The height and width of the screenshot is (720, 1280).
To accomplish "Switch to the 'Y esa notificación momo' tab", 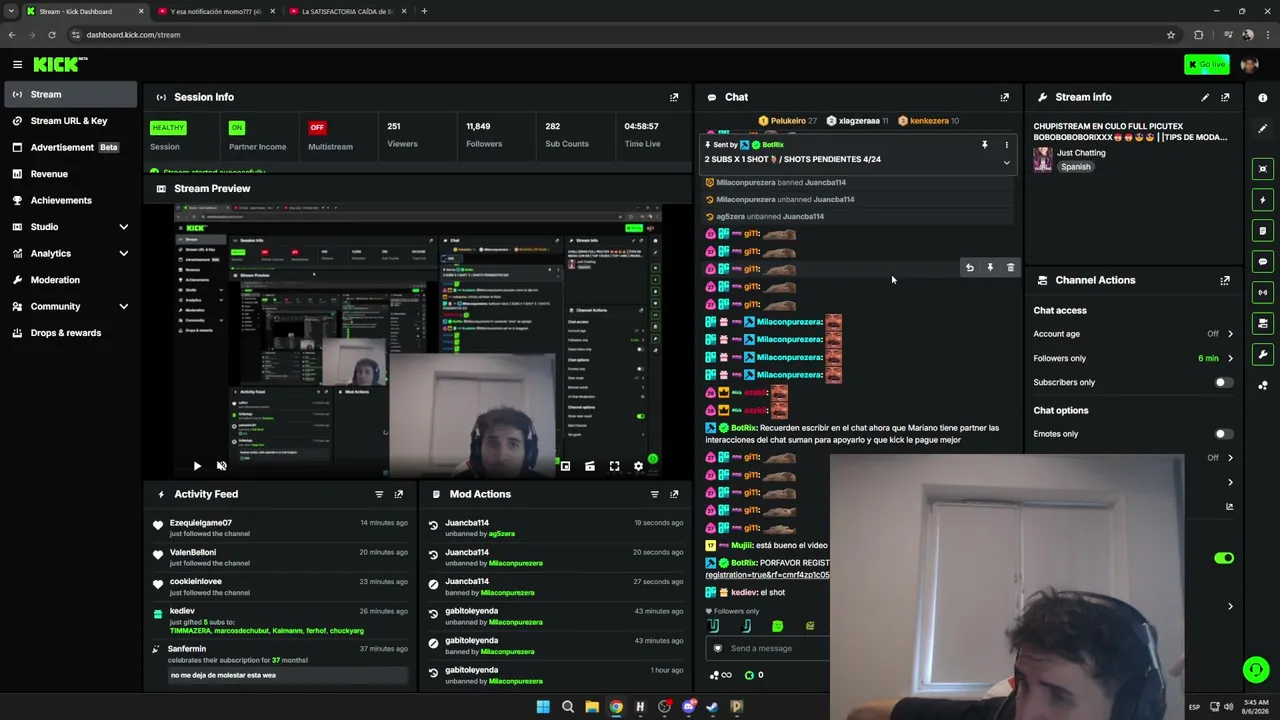I will click(x=215, y=12).
